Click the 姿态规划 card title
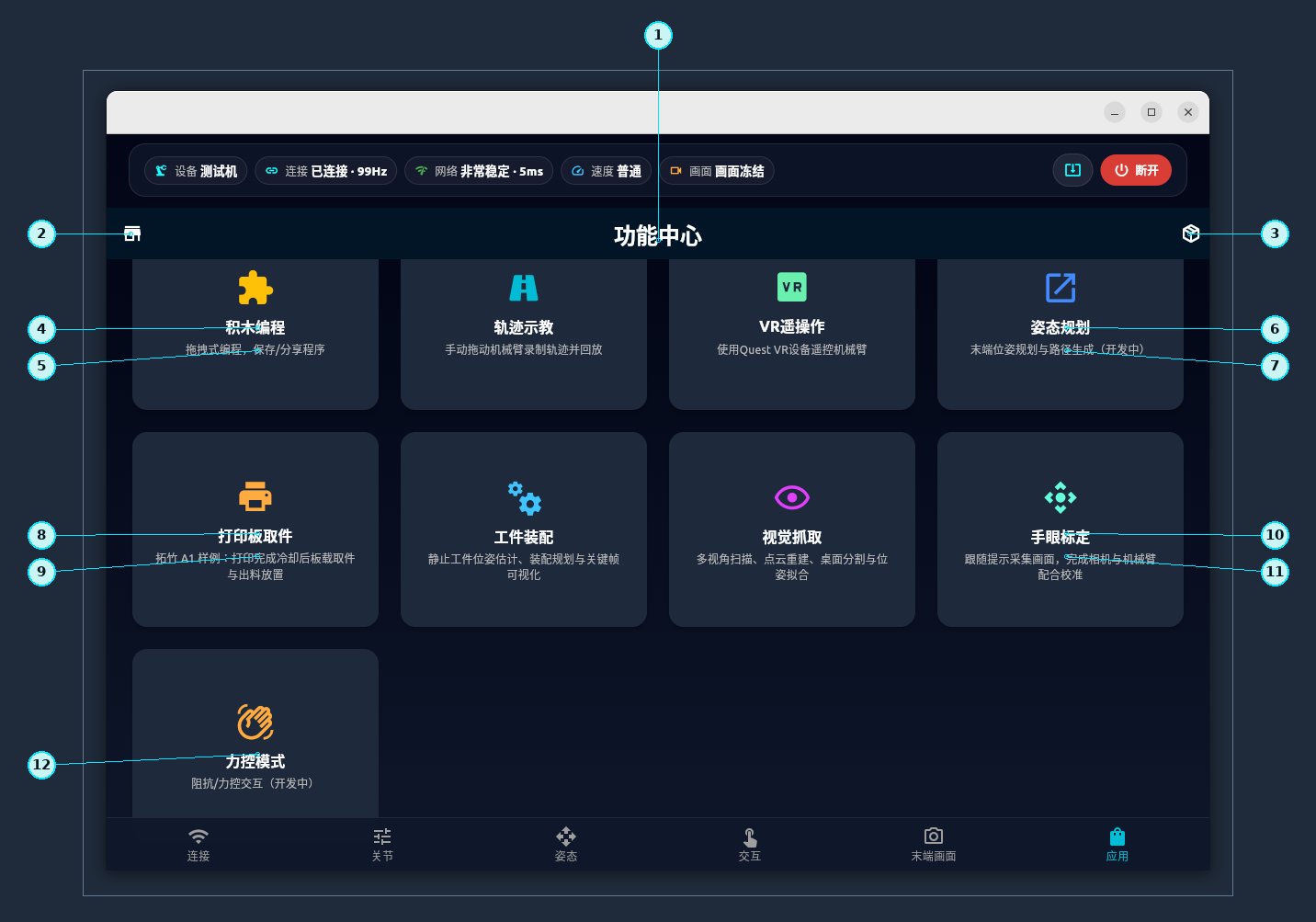The height and width of the screenshot is (922, 1316). [x=1061, y=327]
